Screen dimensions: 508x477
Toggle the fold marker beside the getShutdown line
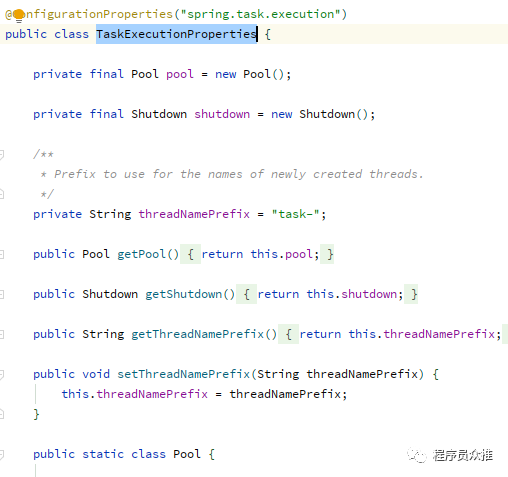2,294
